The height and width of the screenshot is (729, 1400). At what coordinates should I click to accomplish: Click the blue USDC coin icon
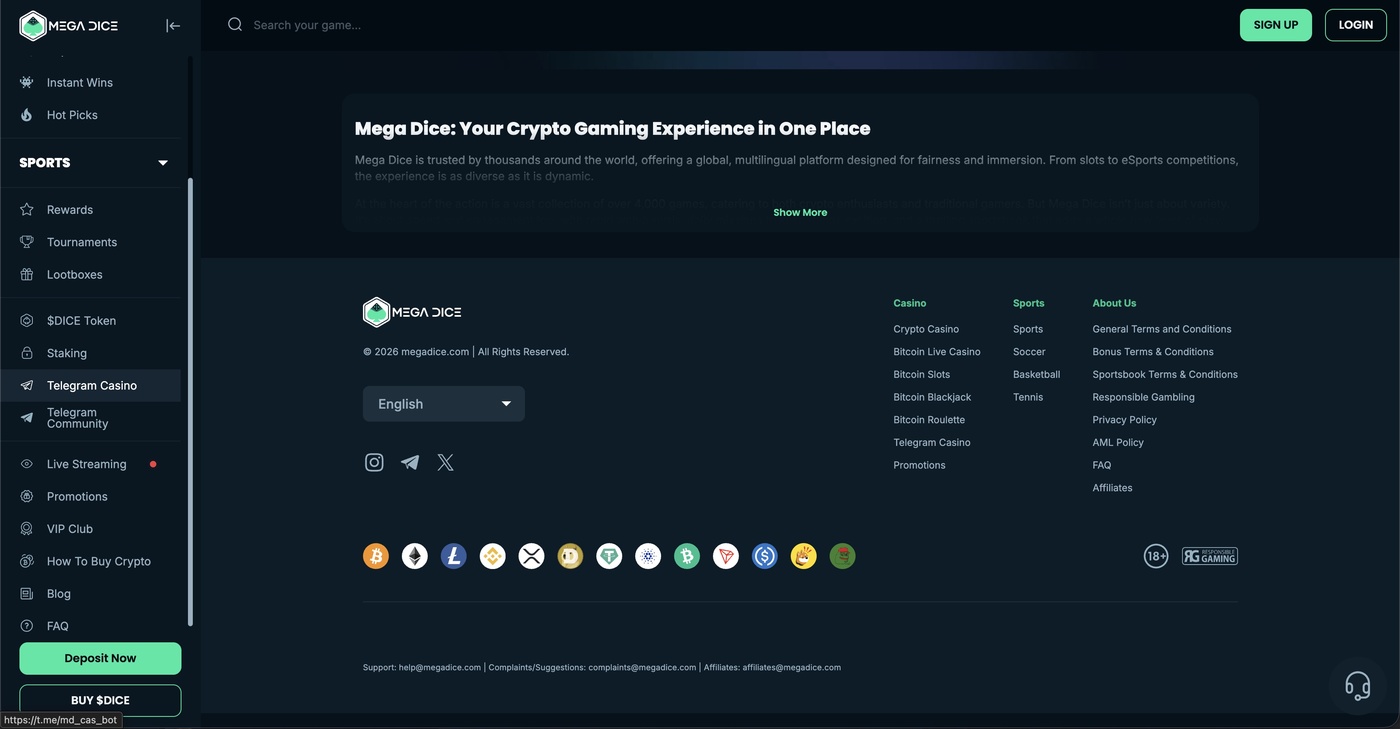click(765, 556)
